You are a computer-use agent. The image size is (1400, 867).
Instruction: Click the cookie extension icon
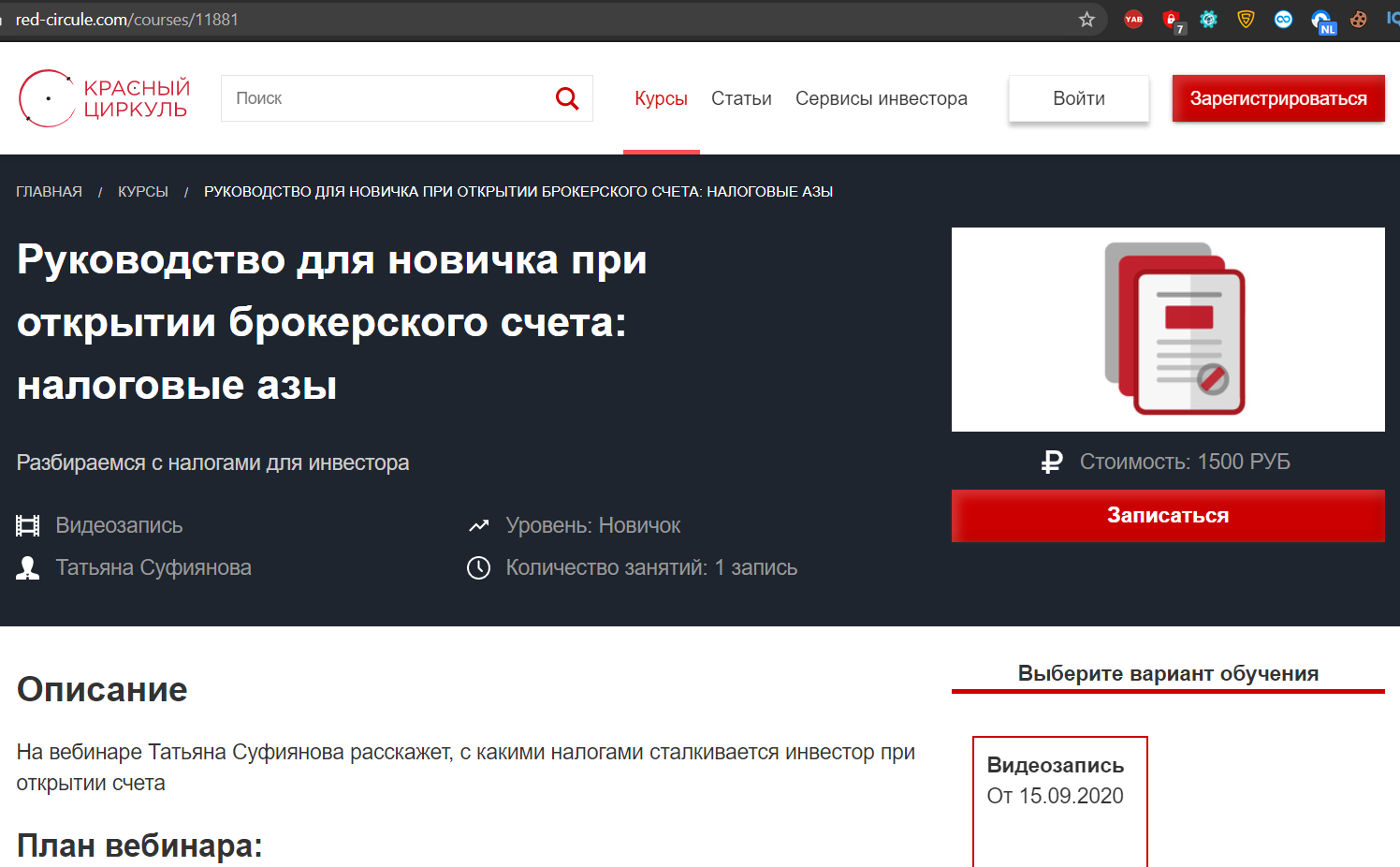(x=1359, y=19)
